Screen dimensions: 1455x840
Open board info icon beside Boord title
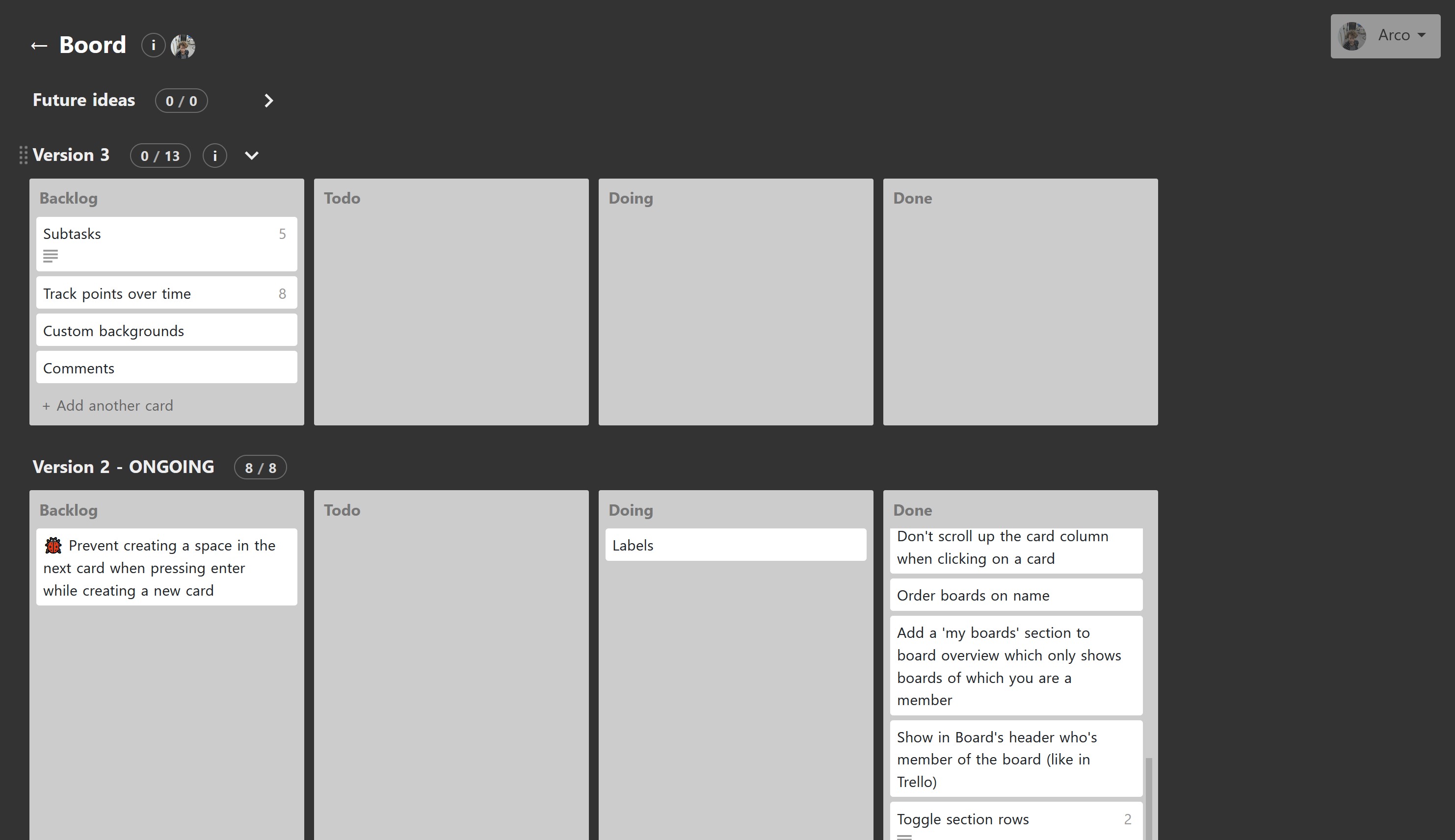point(154,45)
